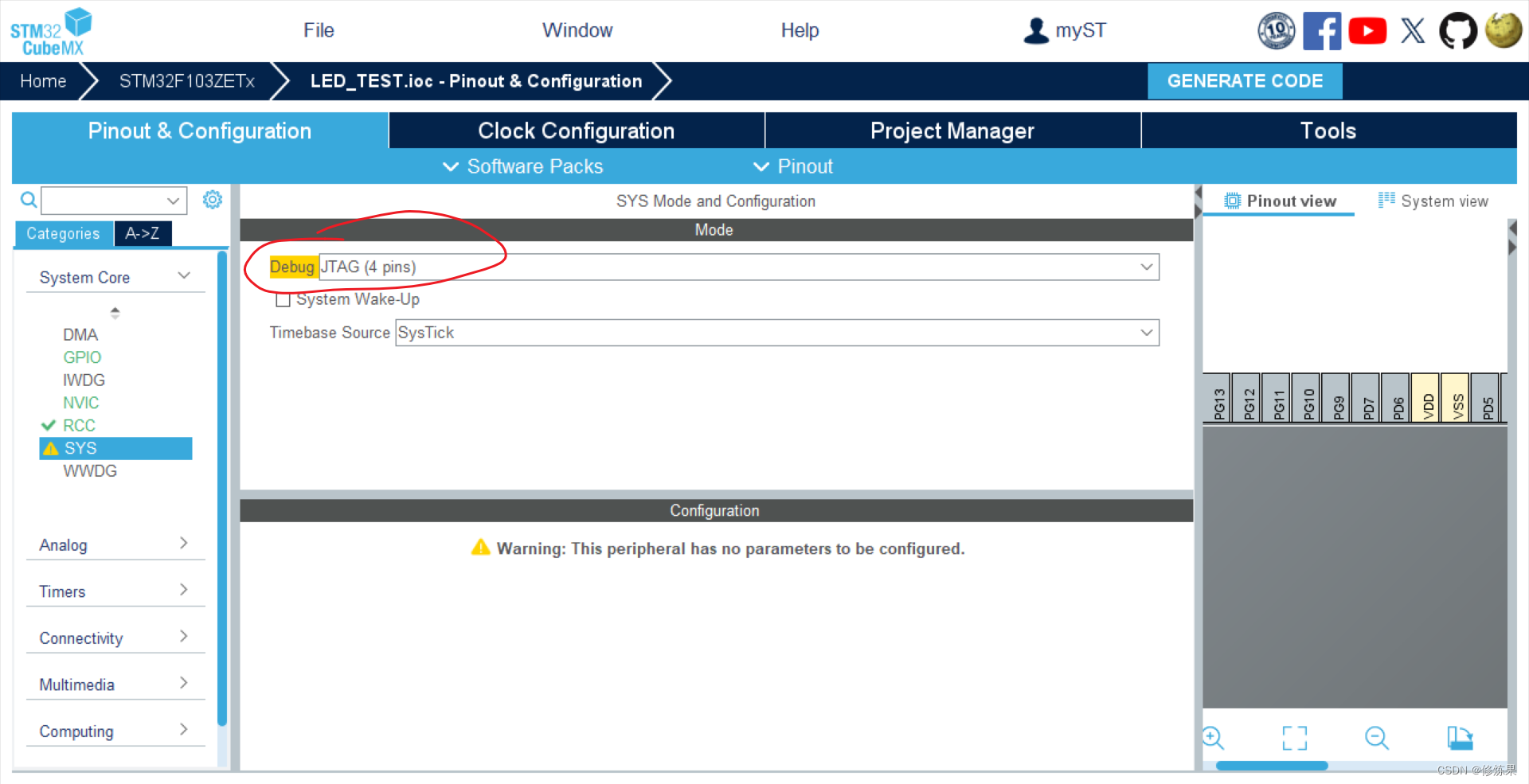The image size is (1529, 784).
Task: Click the pinout horizontal scrollbar
Action: [1272, 766]
